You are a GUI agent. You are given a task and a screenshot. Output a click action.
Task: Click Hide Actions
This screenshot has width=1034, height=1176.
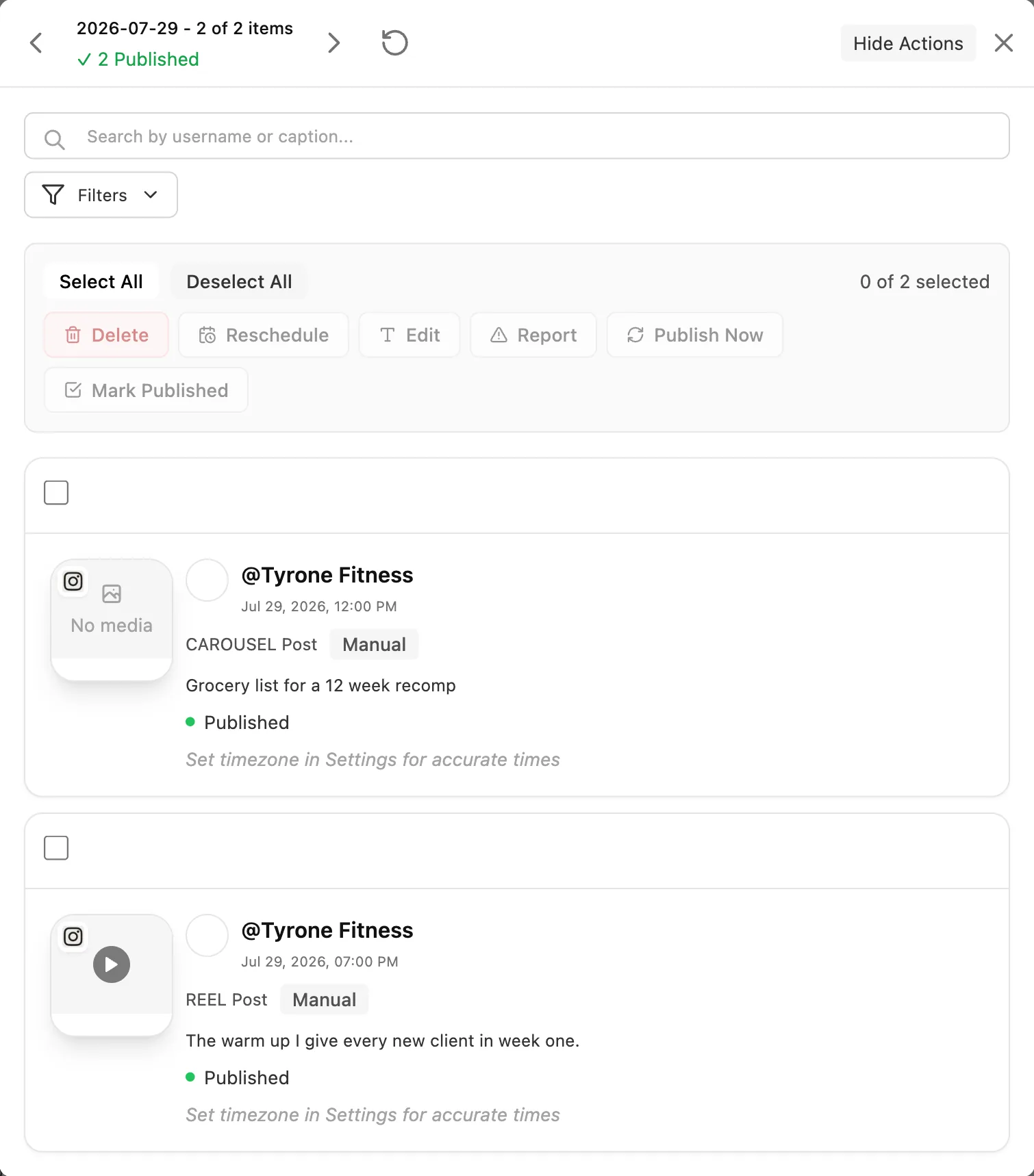click(908, 43)
